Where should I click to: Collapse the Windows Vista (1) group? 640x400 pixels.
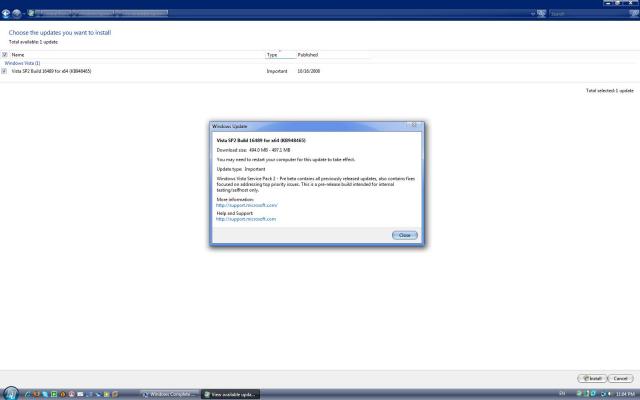22,63
